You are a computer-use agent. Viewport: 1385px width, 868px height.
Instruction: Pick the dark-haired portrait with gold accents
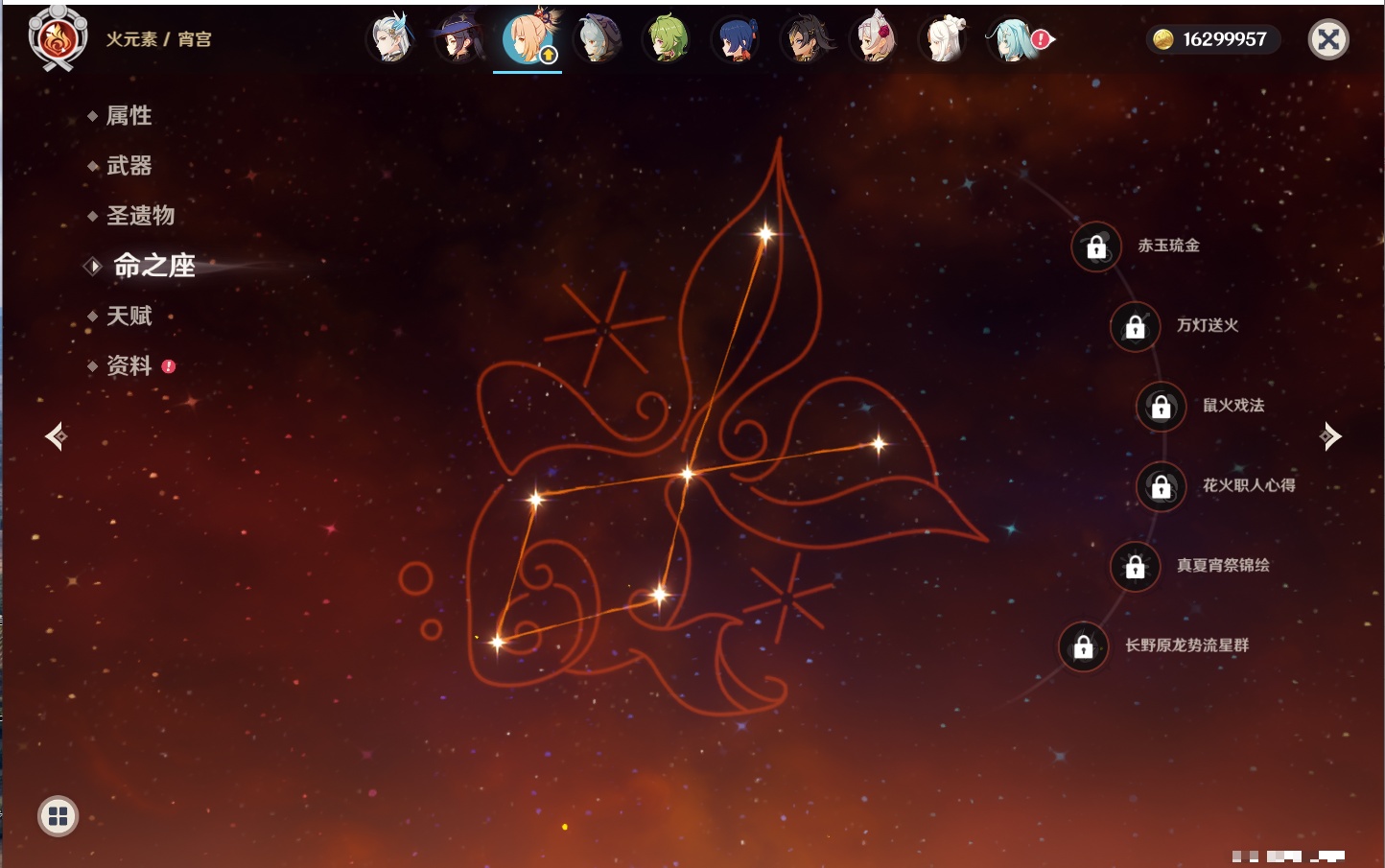tap(805, 39)
